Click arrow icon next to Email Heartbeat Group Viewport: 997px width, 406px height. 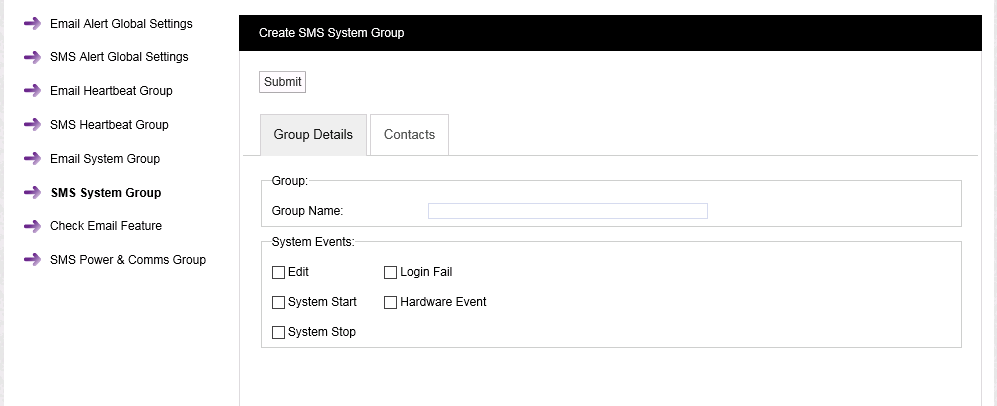(x=32, y=91)
